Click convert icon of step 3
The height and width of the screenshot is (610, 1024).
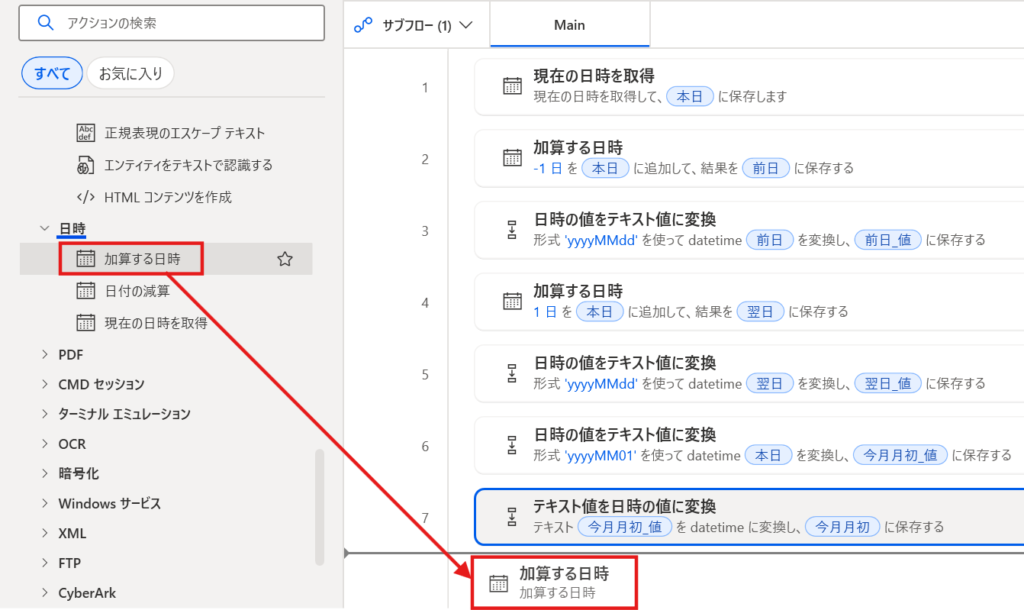tap(512, 229)
